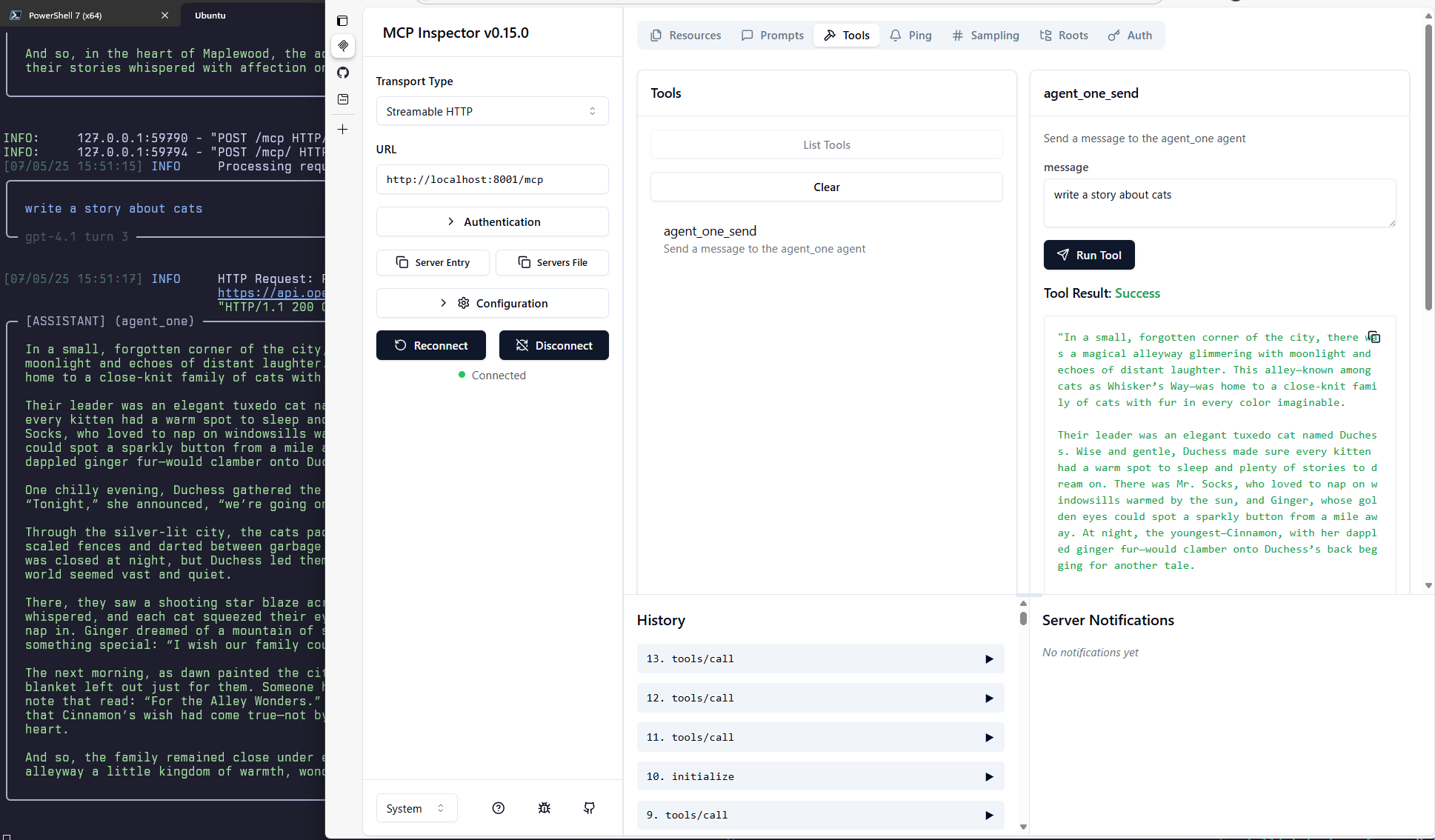Click the GitHub icon at the bottom bar

coord(589,807)
